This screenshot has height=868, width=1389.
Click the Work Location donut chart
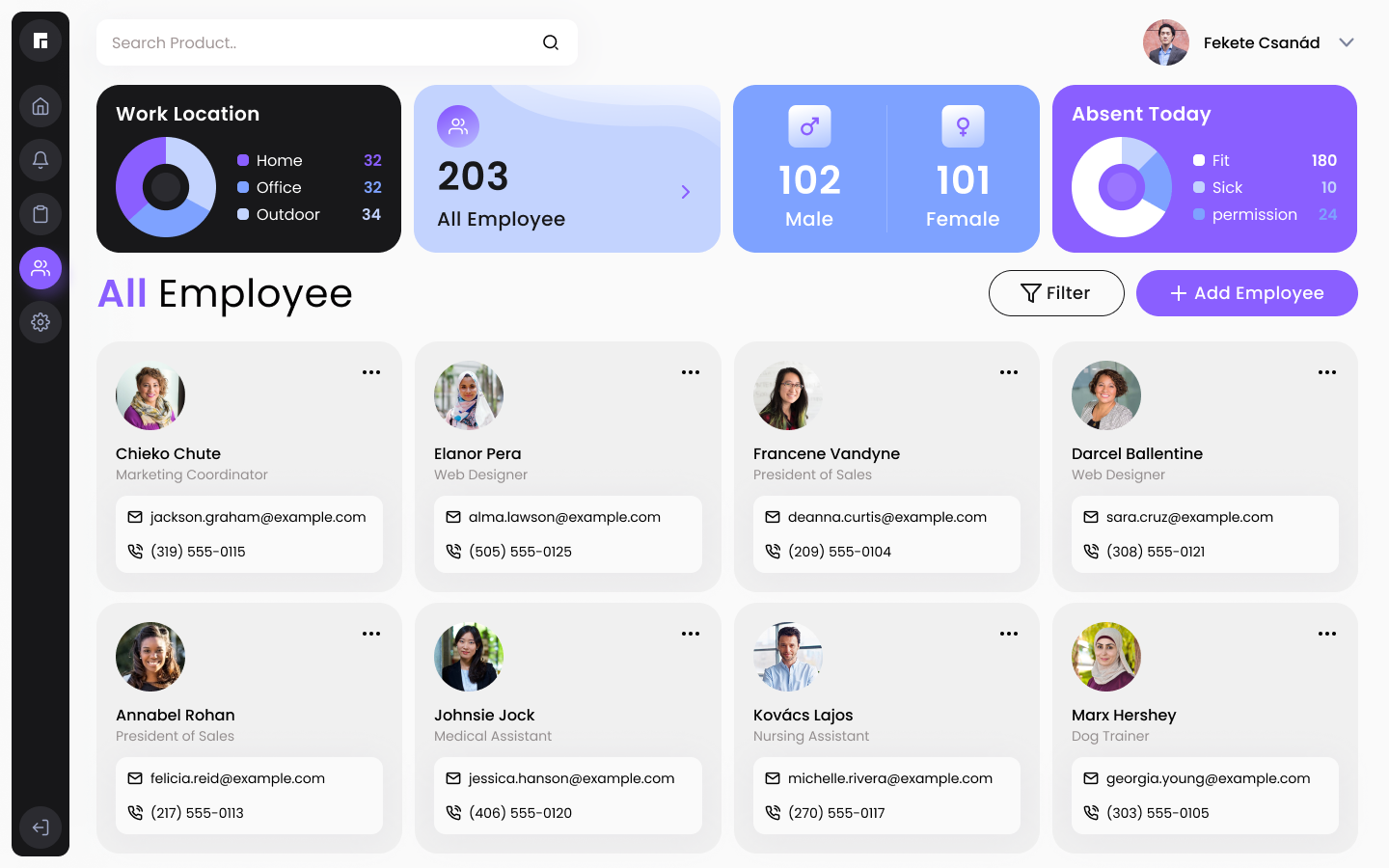166,187
